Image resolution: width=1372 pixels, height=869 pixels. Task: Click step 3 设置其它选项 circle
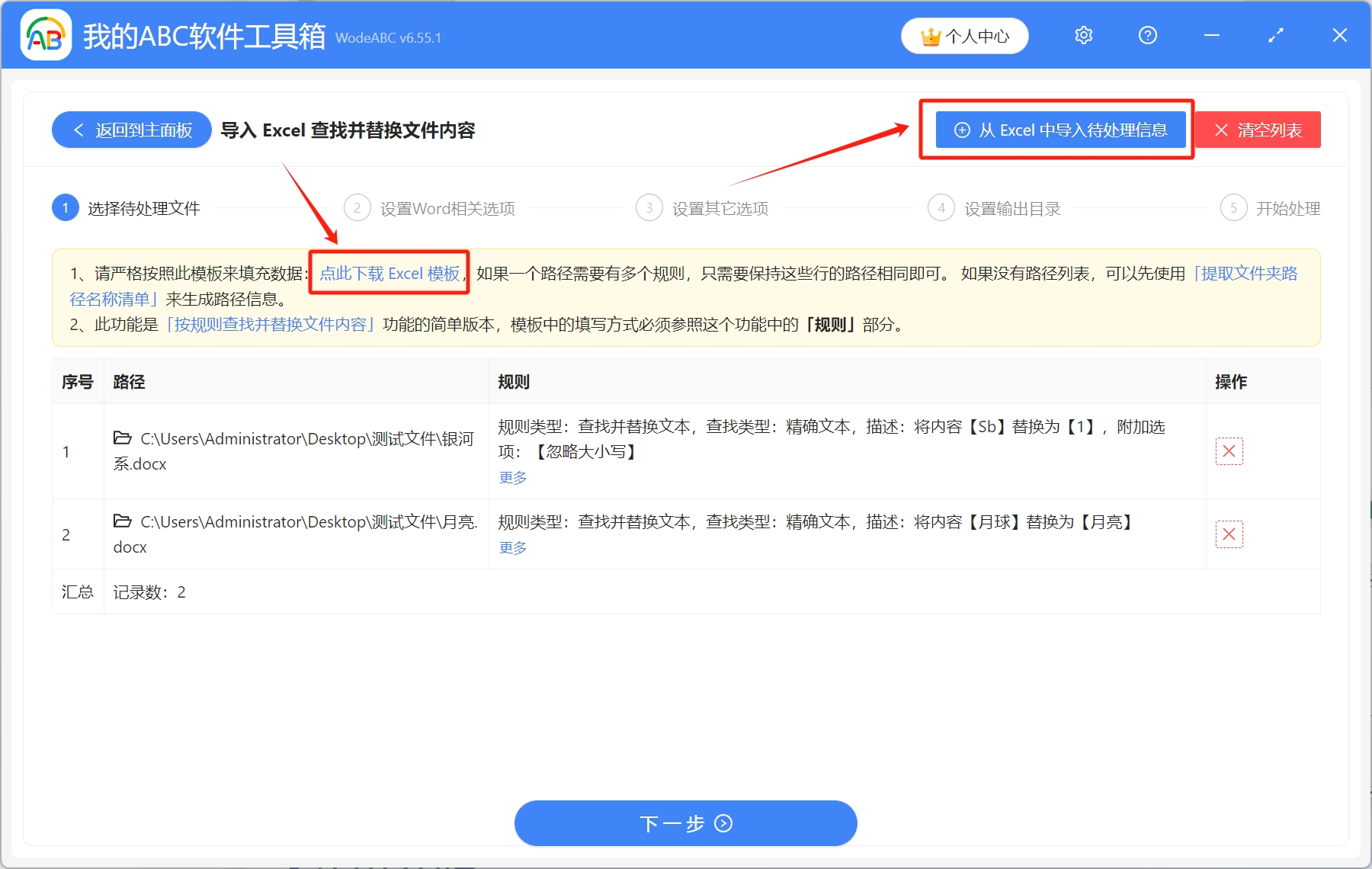click(x=649, y=207)
